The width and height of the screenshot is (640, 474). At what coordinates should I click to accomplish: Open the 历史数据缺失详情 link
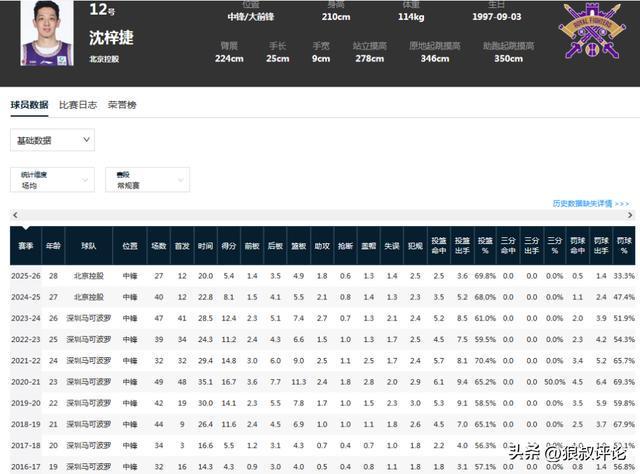tap(590, 203)
